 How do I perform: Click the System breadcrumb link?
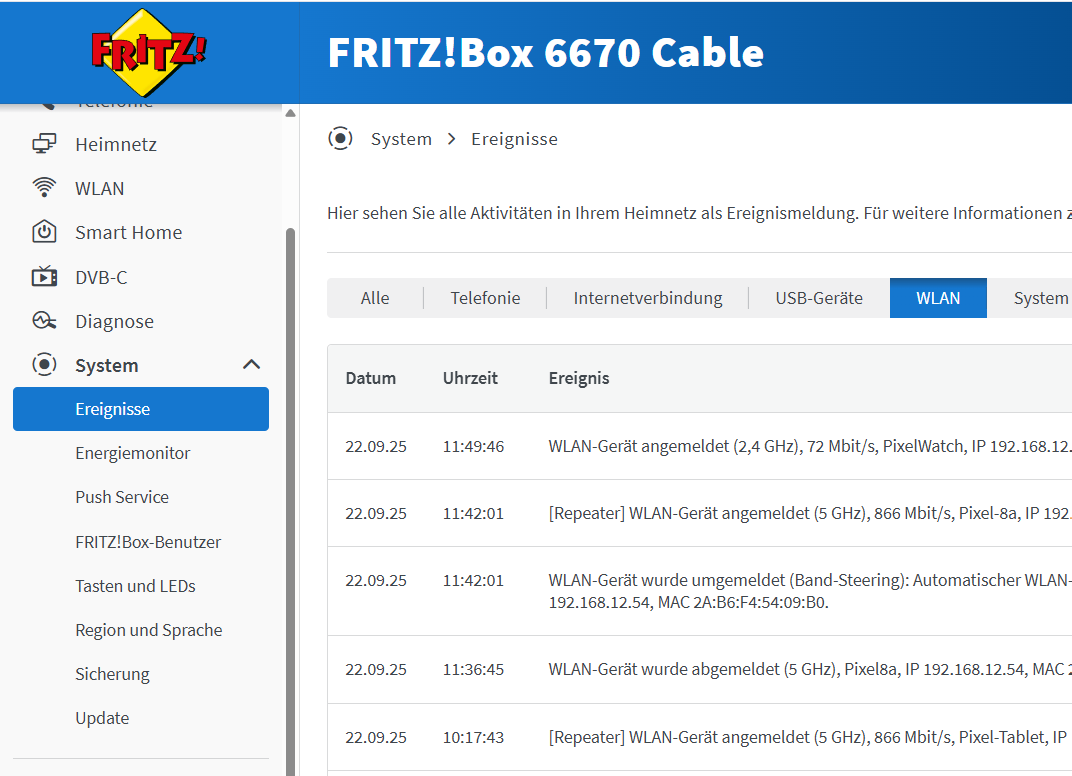(x=401, y=139)
